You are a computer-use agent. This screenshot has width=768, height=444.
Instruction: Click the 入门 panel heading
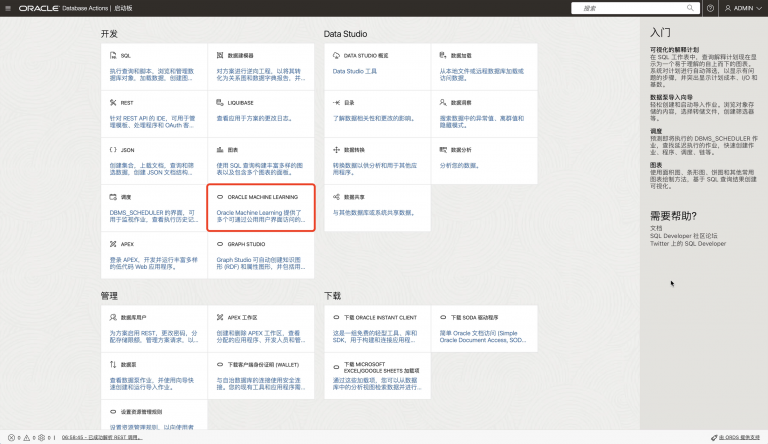coord(660,33)
